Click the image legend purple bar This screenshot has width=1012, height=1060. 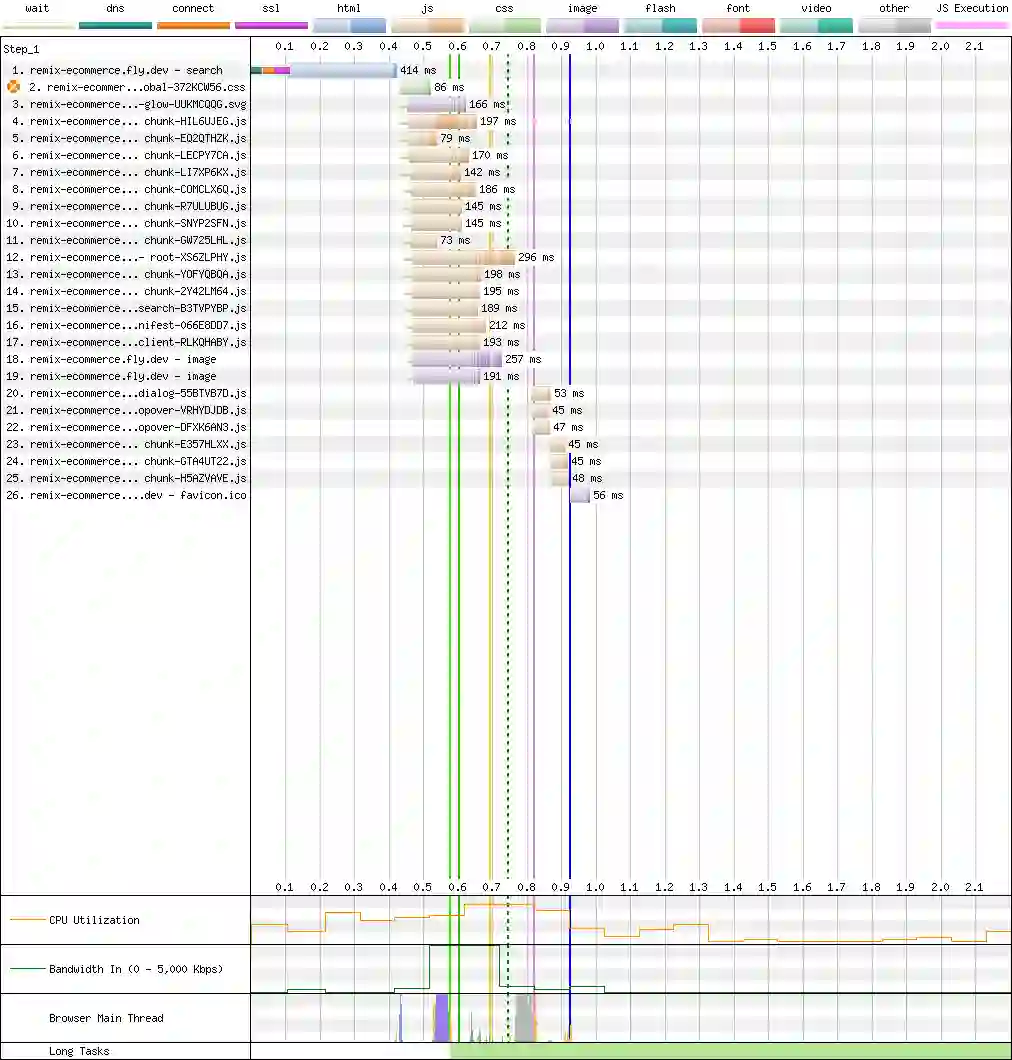tap(583, 26)
